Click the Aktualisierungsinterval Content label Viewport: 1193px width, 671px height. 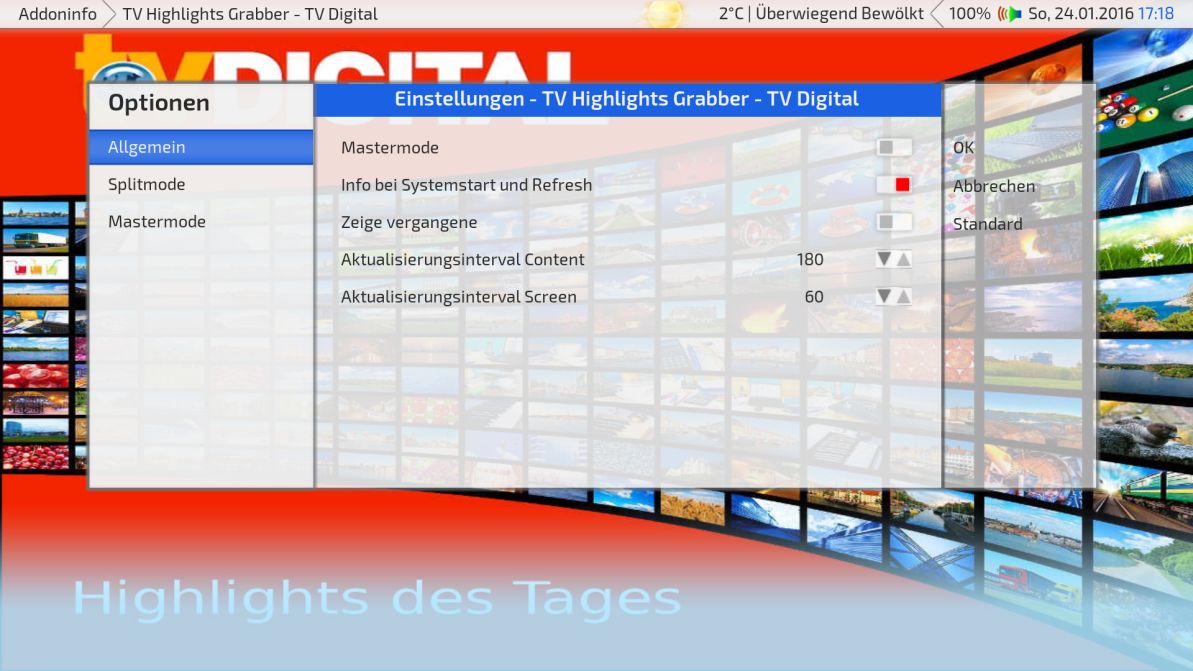[463, 259]
